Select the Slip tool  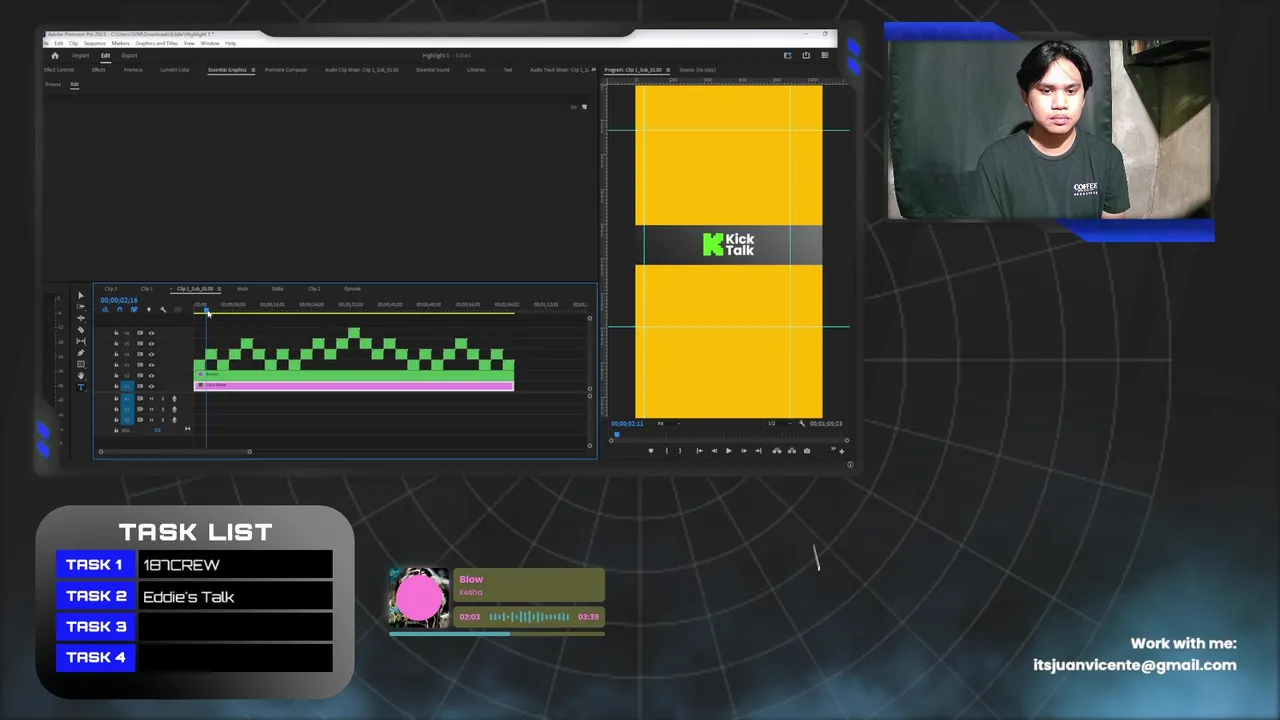click(x=81, y=341)
